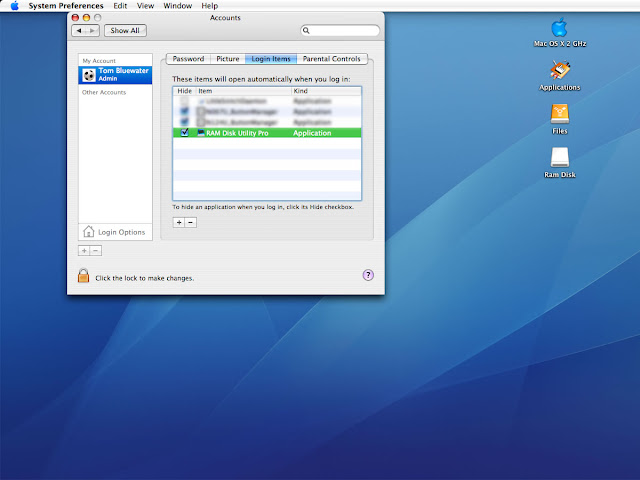Open Login Options
The image size is (640, 480).
click(115, 232)
